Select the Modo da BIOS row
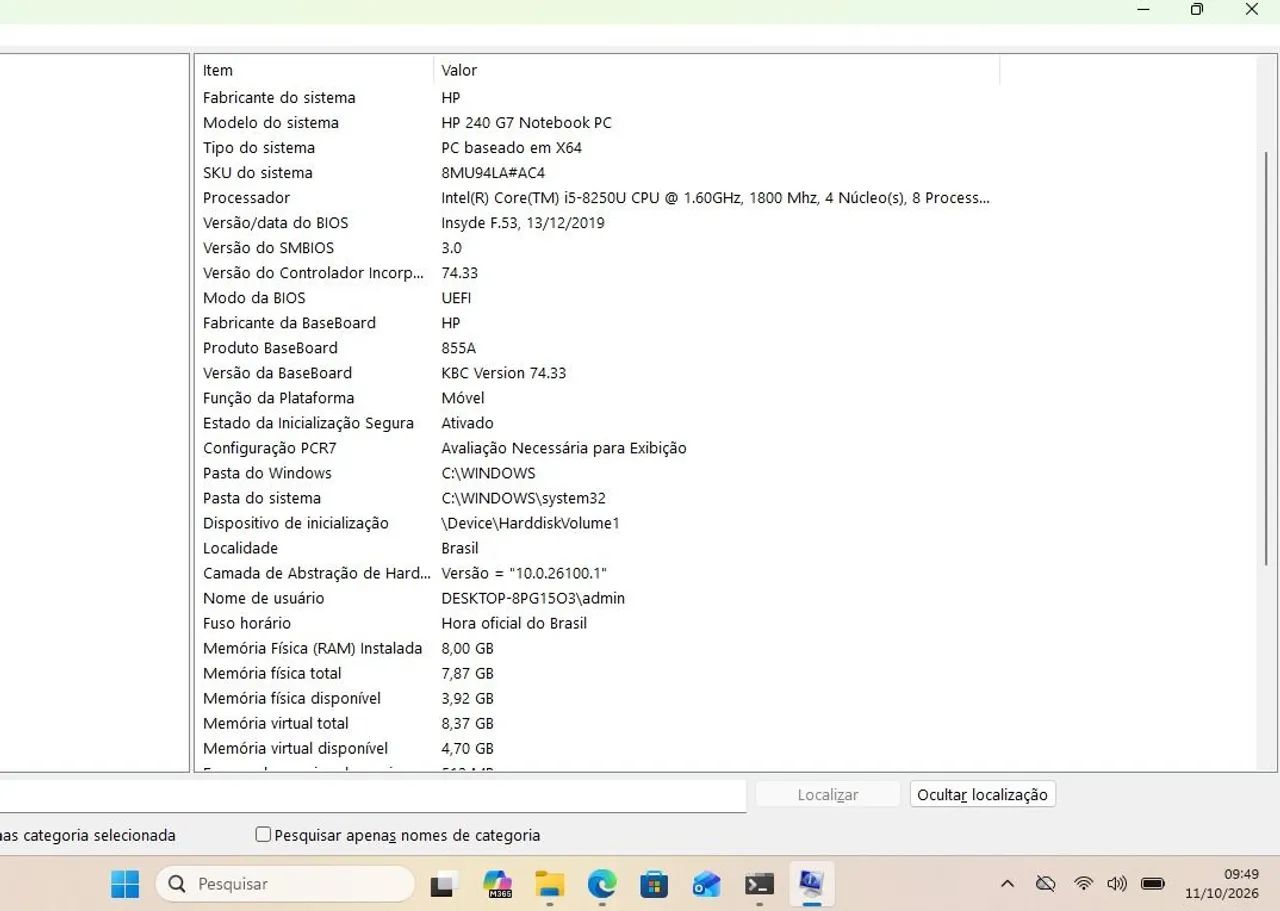This screenshot has width=1280, height=911. click(x=596, y=298)
